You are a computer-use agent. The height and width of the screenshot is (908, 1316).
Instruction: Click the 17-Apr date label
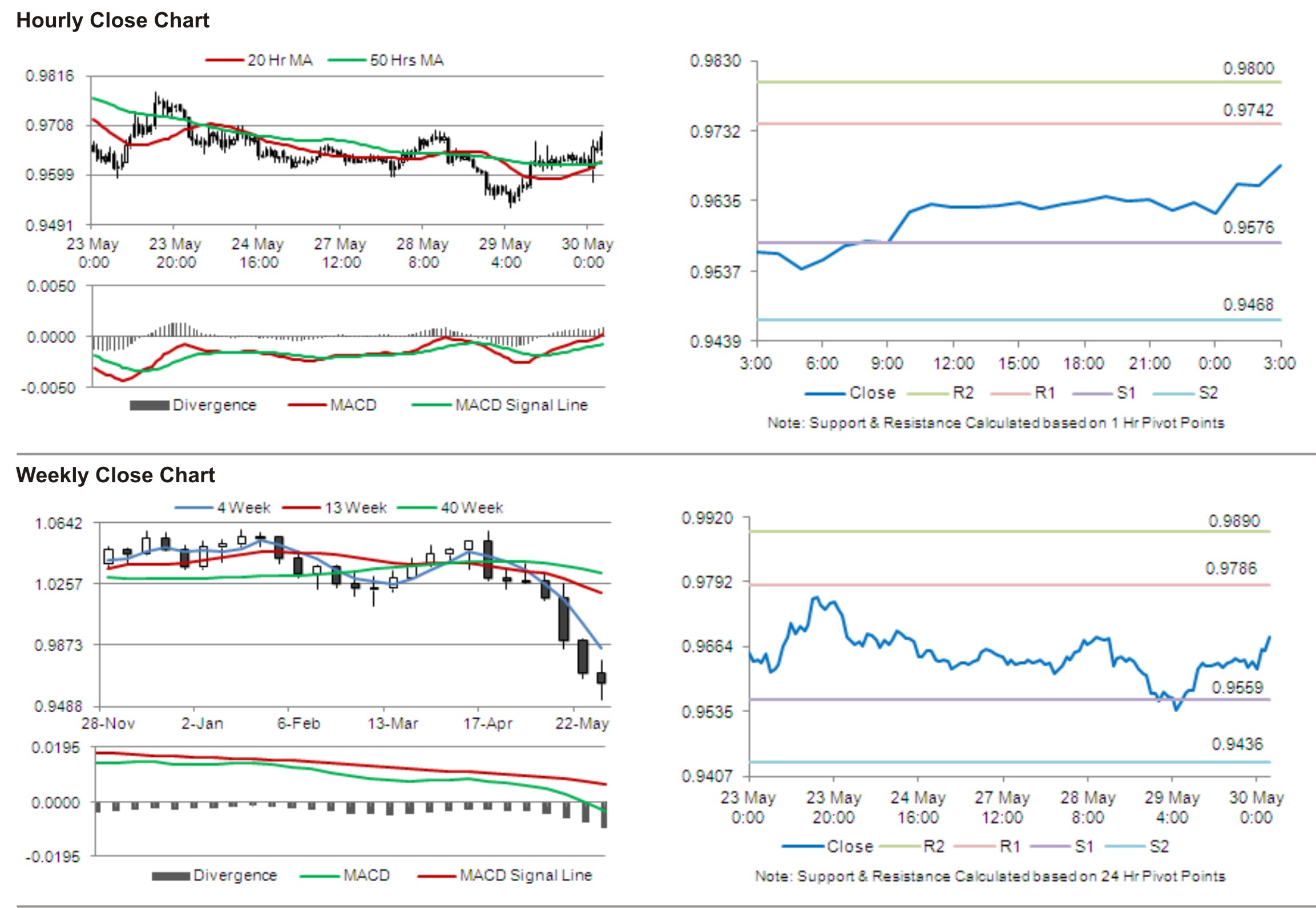coord(488,724)
